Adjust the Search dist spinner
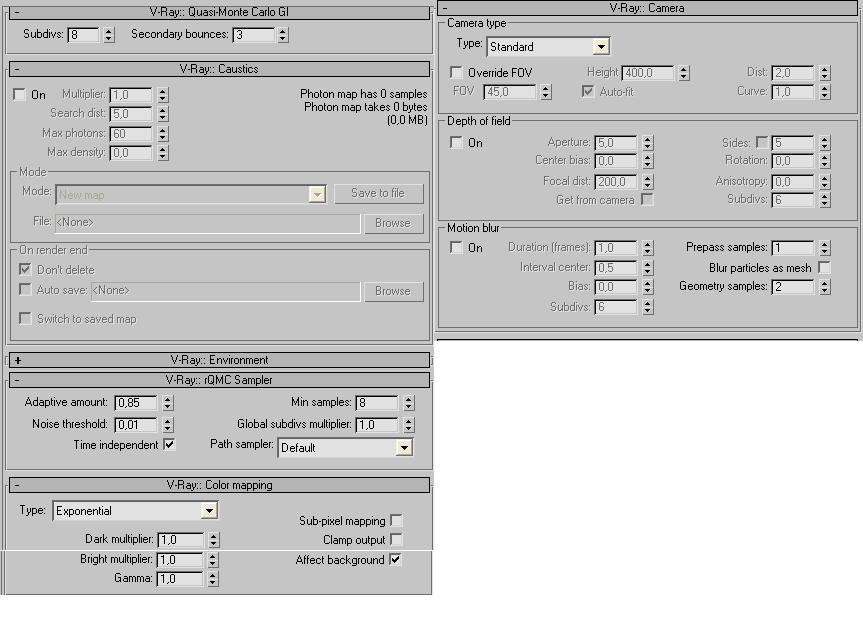This screenshot has width=863, height=620. pyautogui.click(x=162, y=114)
